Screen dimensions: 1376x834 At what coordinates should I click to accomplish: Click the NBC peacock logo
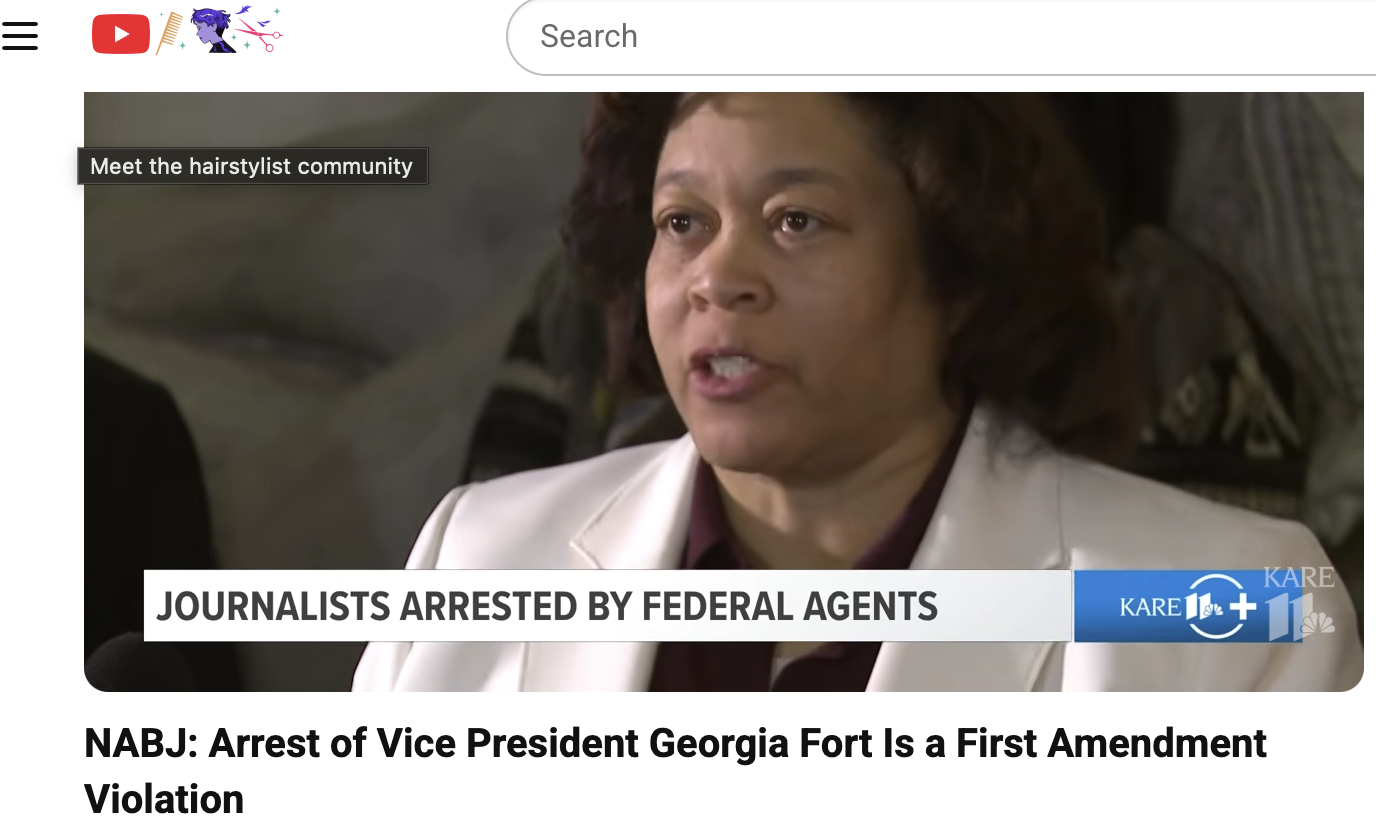click(x=1319, y=623)
